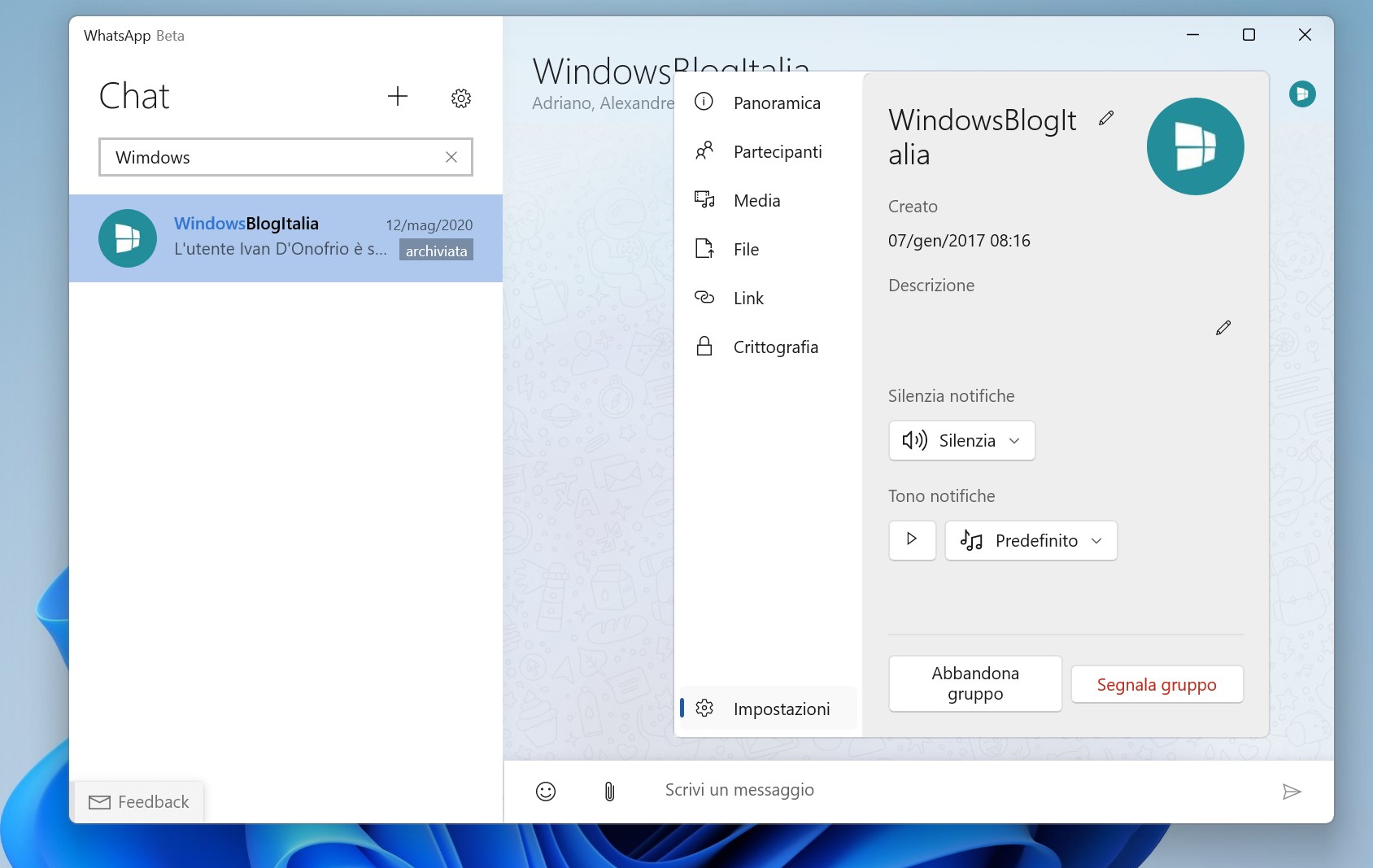Expand the Predefinito tone dropdown
The width and height of the screenshot is (1373, 868).
click(x=1031, y=541)
